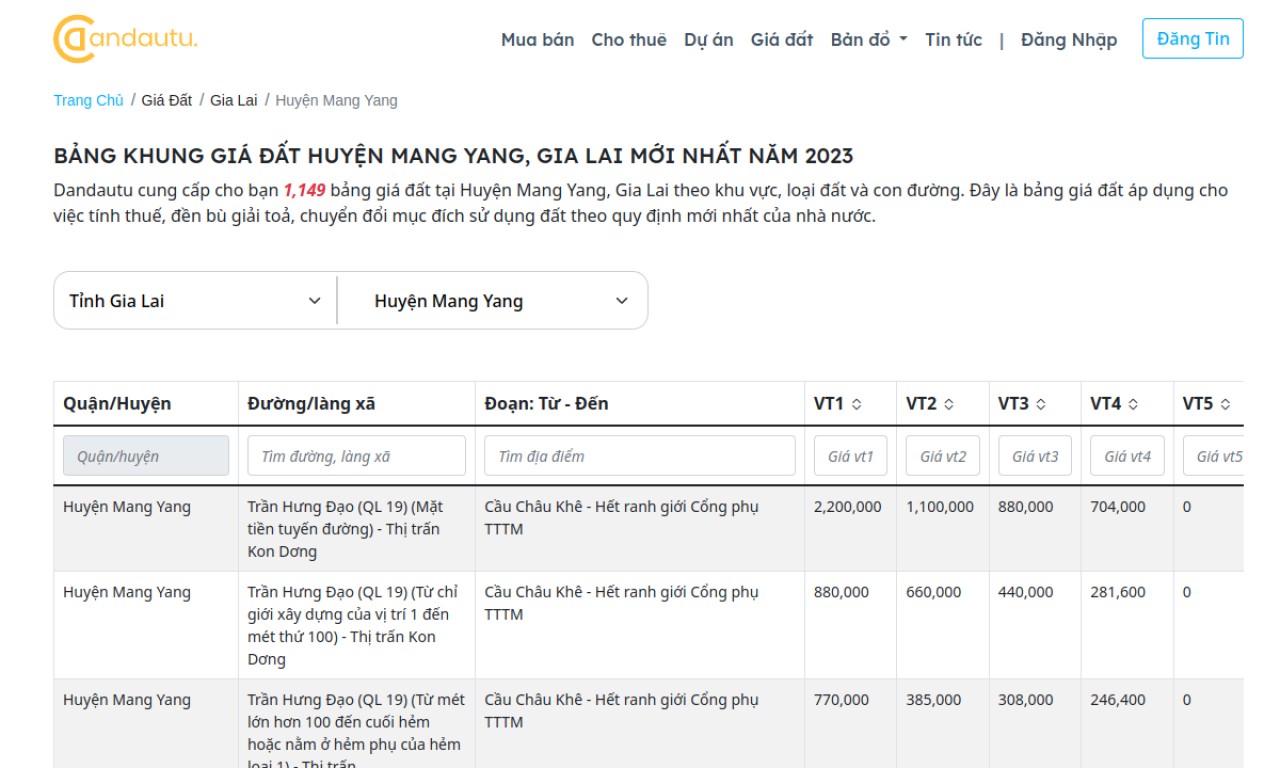Open Giá Đất breadcrumb link
The width and height of the screenshot is (1280, 768).
click(167, 100)
